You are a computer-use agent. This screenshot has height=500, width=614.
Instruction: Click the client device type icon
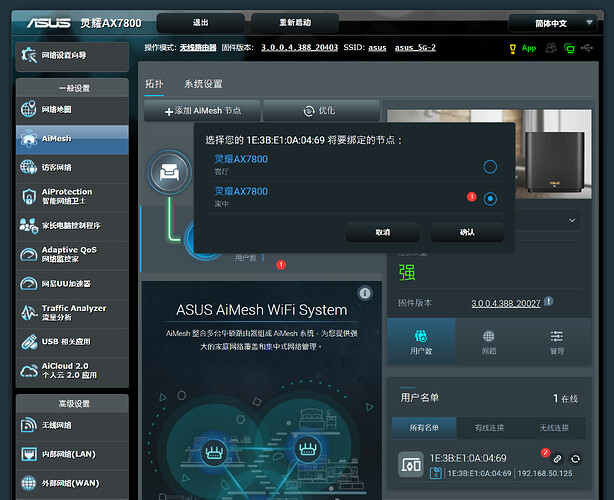[x=411, y=465]
